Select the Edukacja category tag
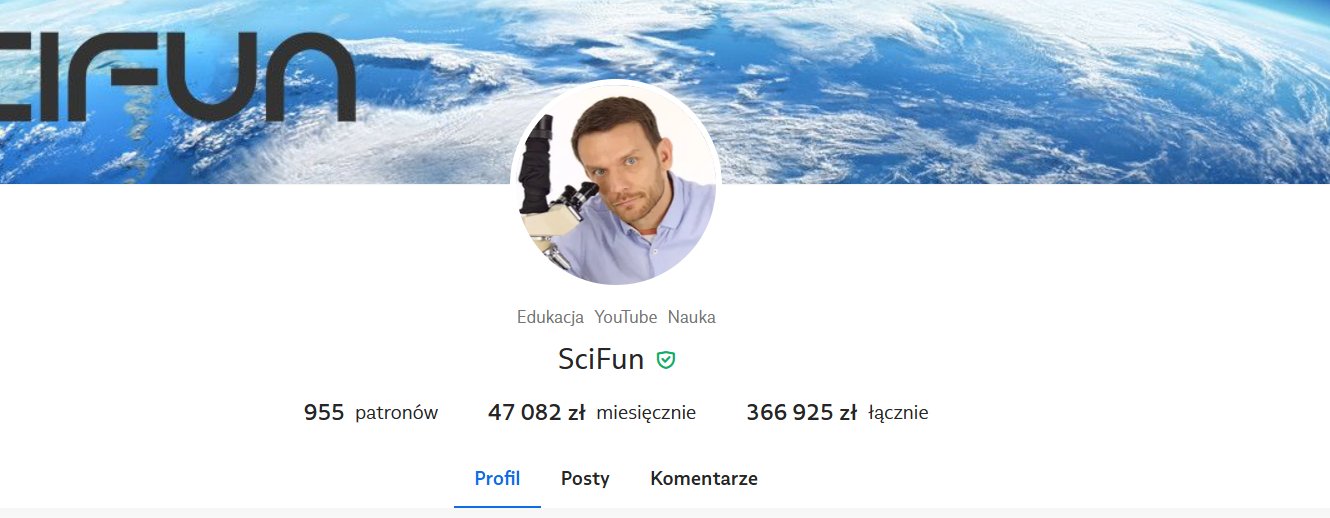This screenshot has width=1330, height=518. [550, 317]
